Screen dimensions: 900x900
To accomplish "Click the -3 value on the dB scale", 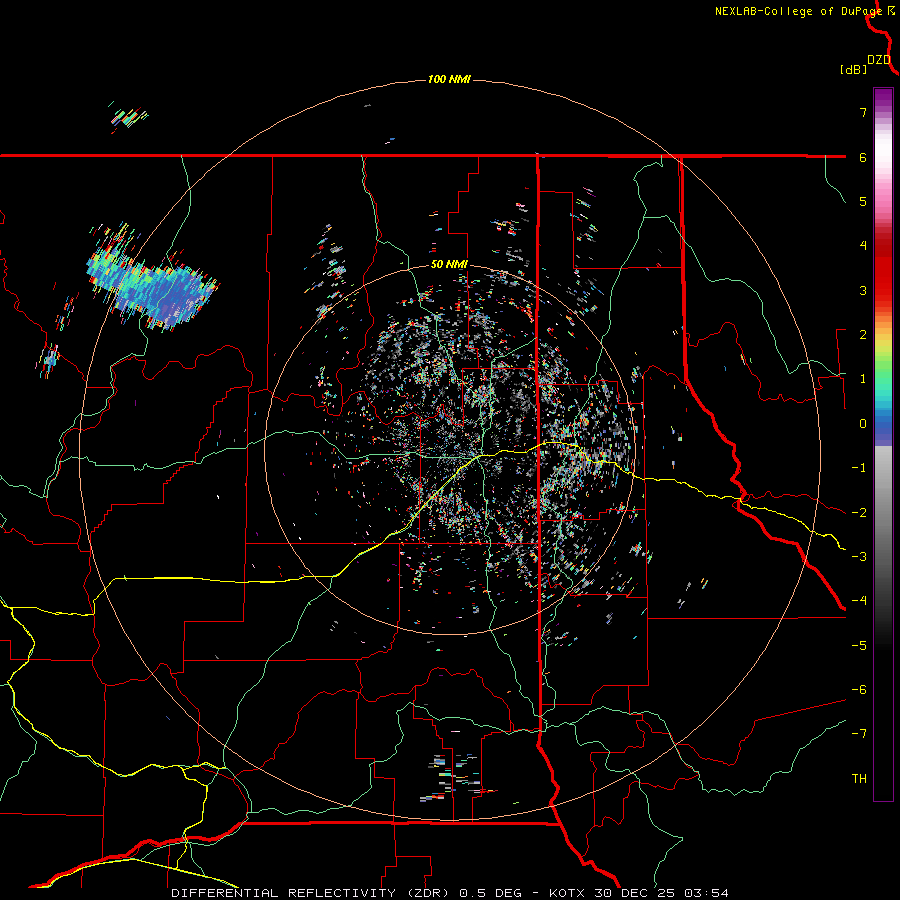I will tap(859, 557).
